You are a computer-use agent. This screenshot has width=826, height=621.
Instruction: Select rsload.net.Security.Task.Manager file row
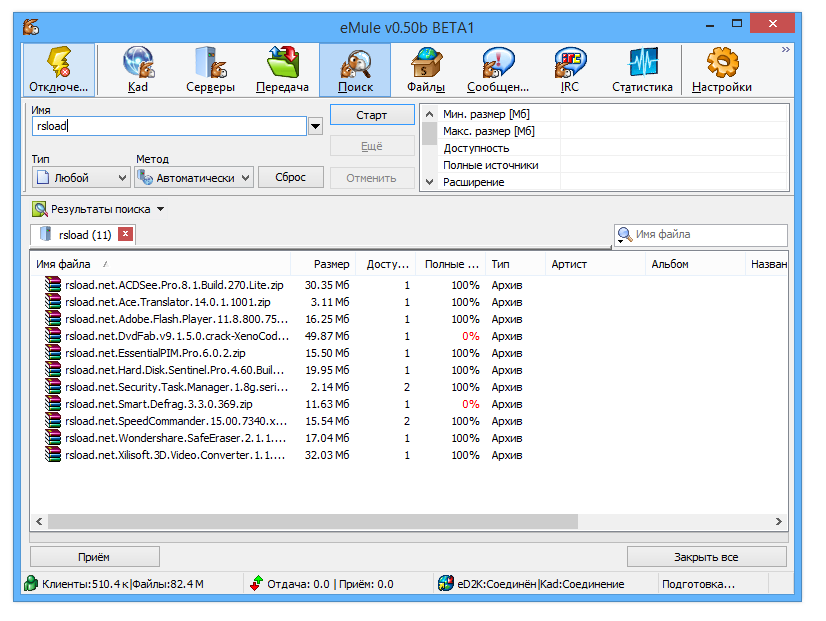[x=409, y=387]
